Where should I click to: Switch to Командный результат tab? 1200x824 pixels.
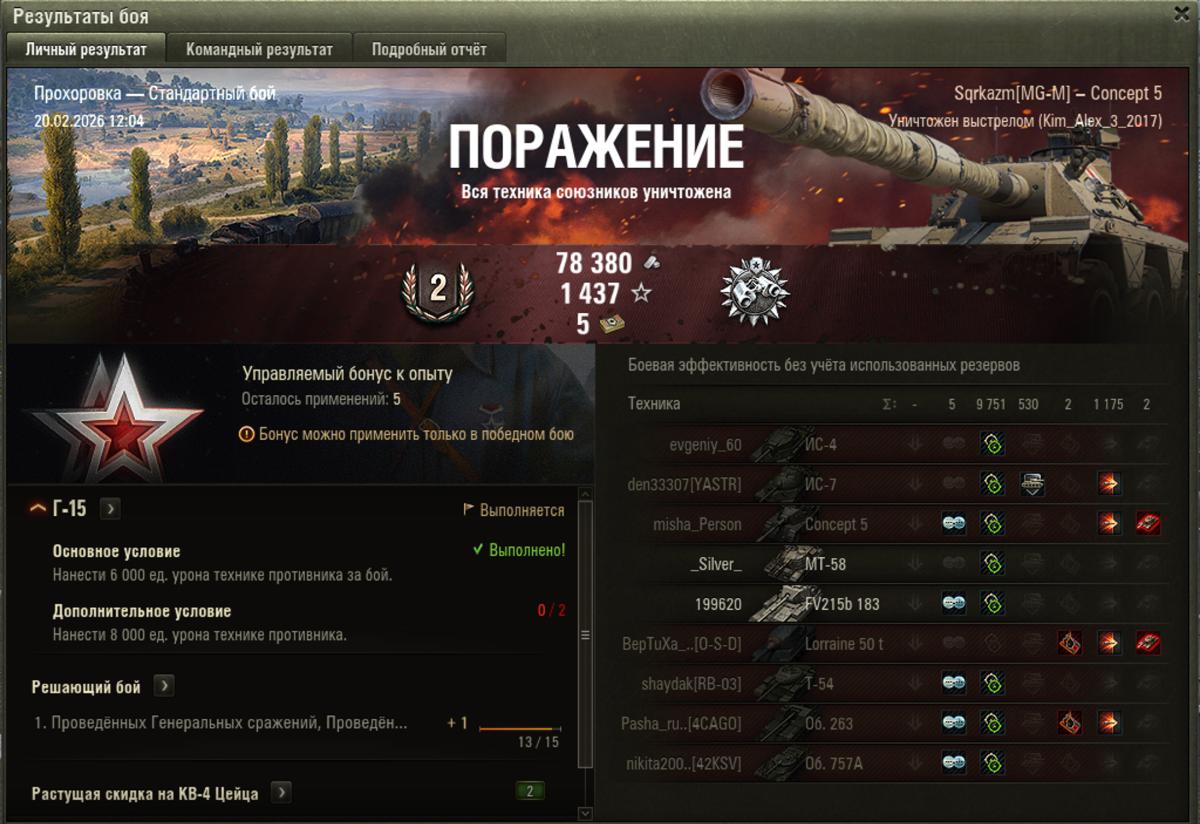point(258,49)
